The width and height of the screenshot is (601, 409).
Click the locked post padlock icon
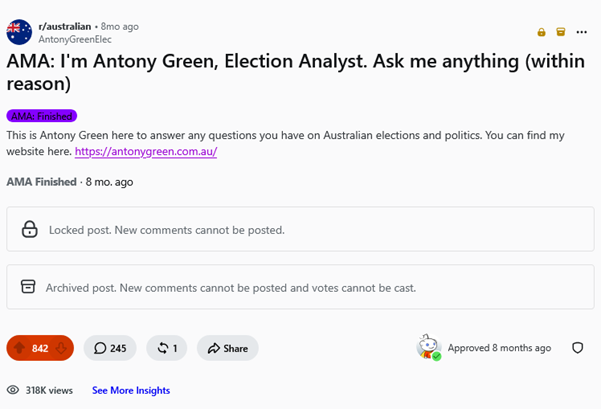(30, 229)
